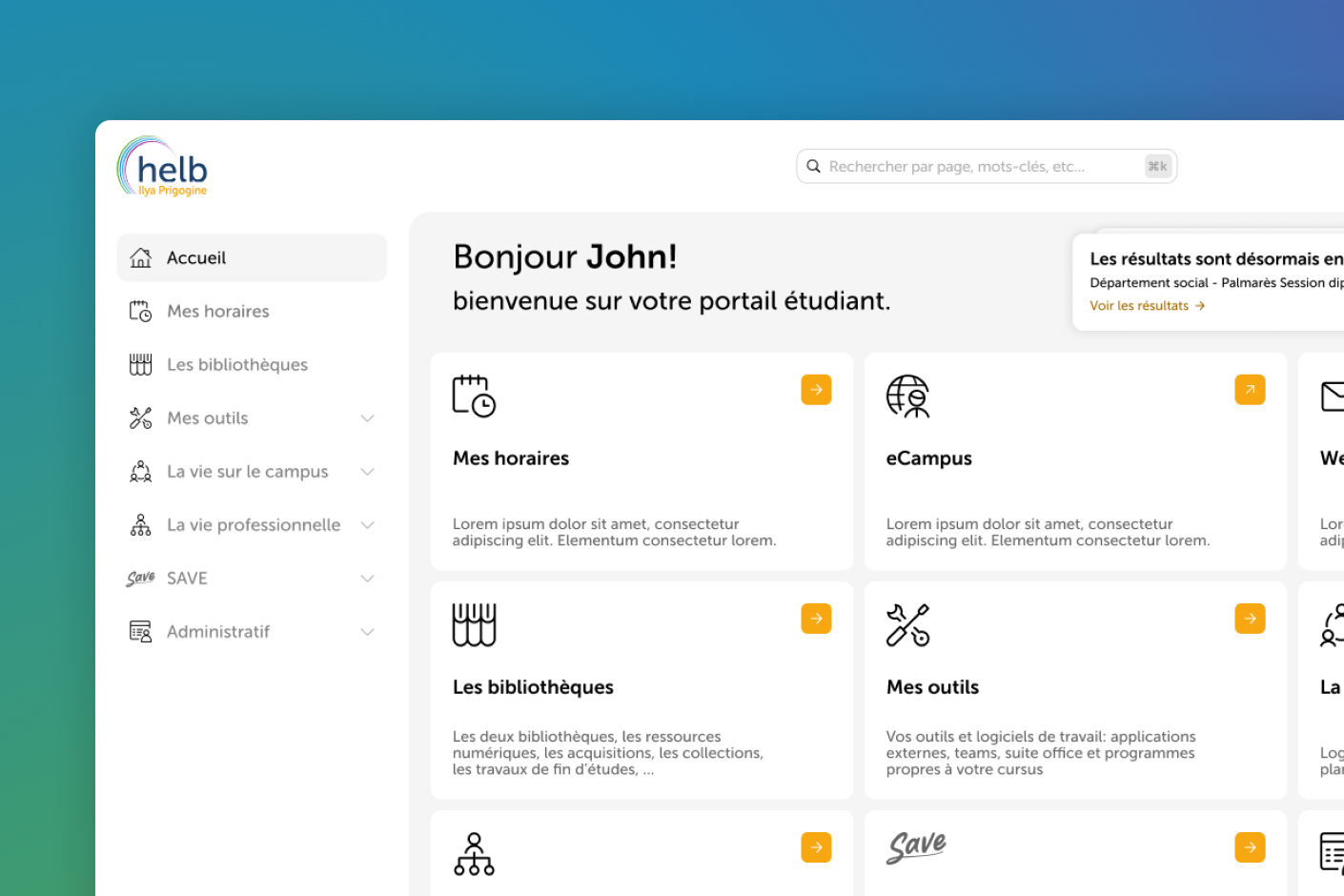Expand La vie professionnelle chevron
The image size is (1344, 896).
point(367,525)
